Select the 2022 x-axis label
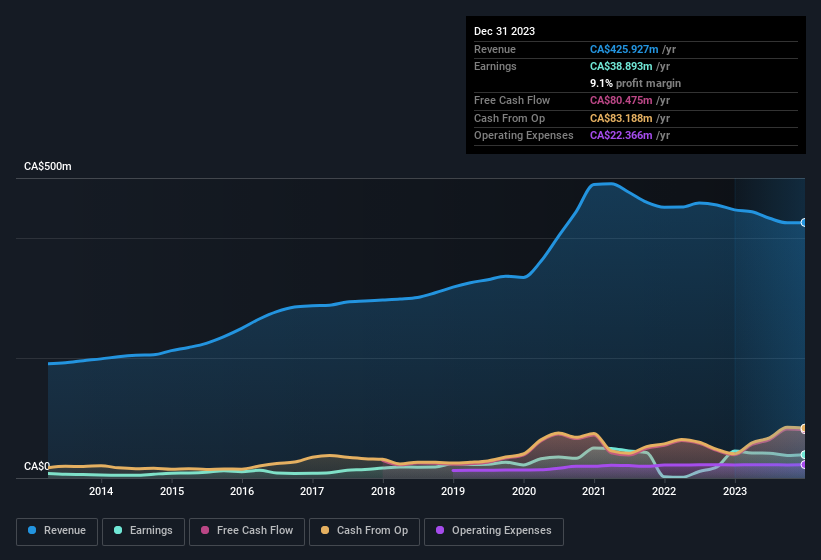Image resolution: width=821 pixels, height=560 pixels. click(664, 491)
